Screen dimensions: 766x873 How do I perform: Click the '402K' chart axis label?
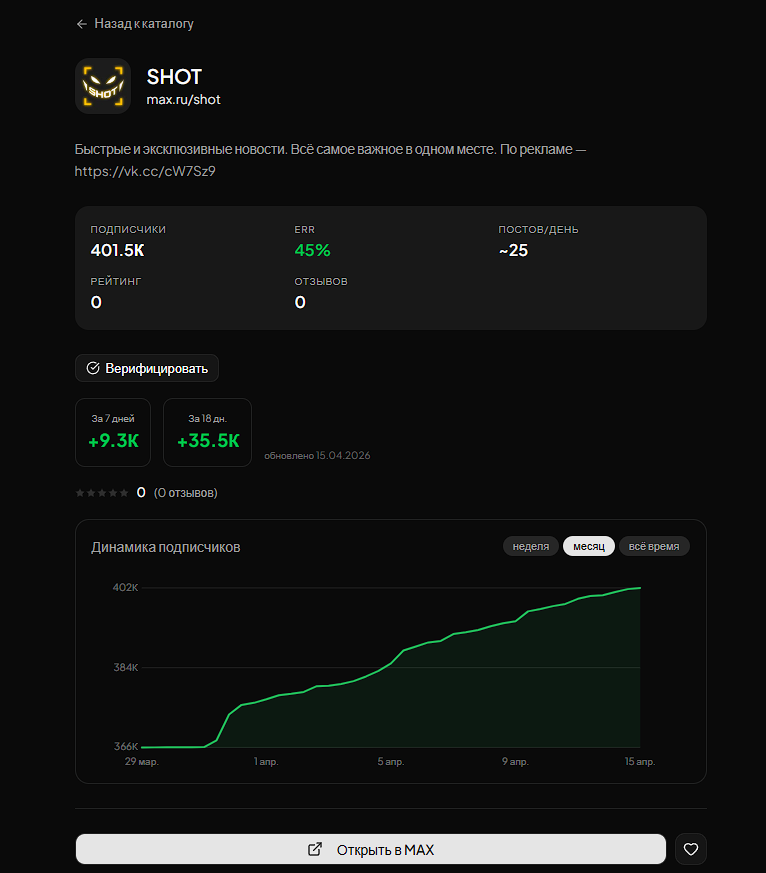pyautogui.click(x=125, y=587)
